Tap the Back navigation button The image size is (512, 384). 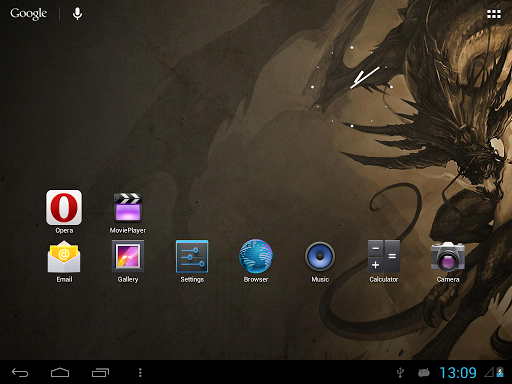20,372
